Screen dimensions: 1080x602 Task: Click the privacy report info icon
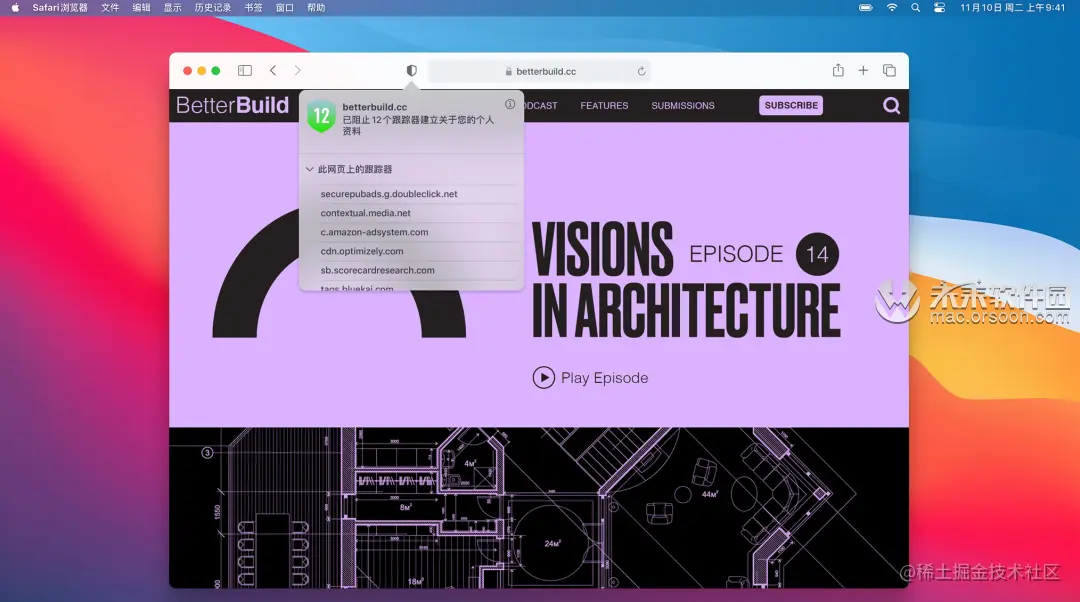tap(510, 104)
